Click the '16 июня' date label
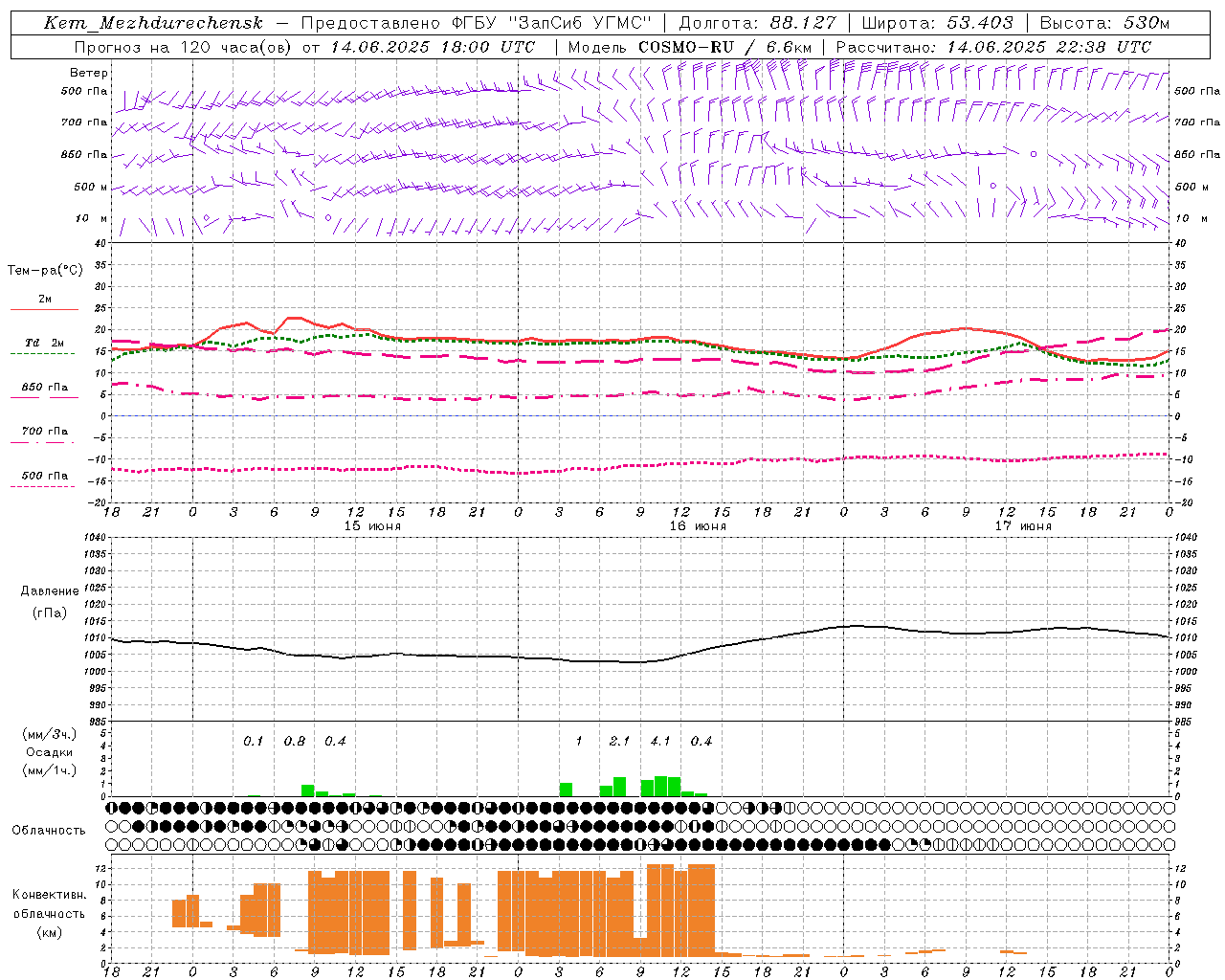This screenshot has width=1225, height=980. (x=698, y=526)
